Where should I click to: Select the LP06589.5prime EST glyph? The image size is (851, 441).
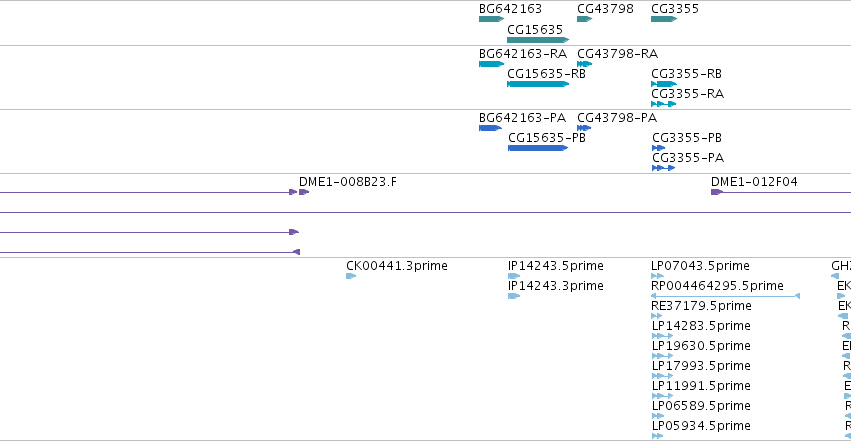(x=658, y=416)
